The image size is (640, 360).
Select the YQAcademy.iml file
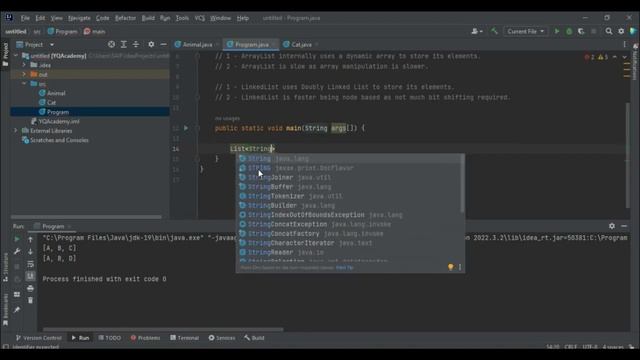(x=59, y=121)
